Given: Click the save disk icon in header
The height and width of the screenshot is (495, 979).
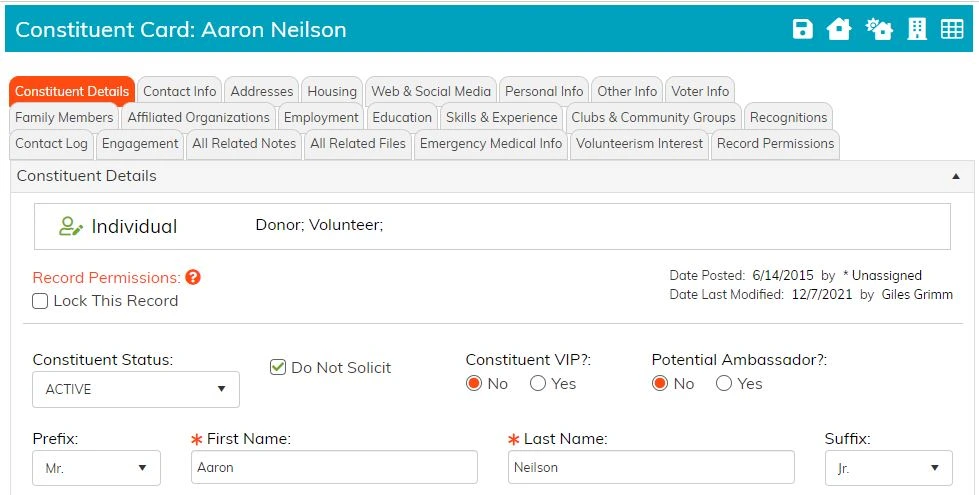Looking at the screenshot, I should pyautogui.click(x=802, y=29).
